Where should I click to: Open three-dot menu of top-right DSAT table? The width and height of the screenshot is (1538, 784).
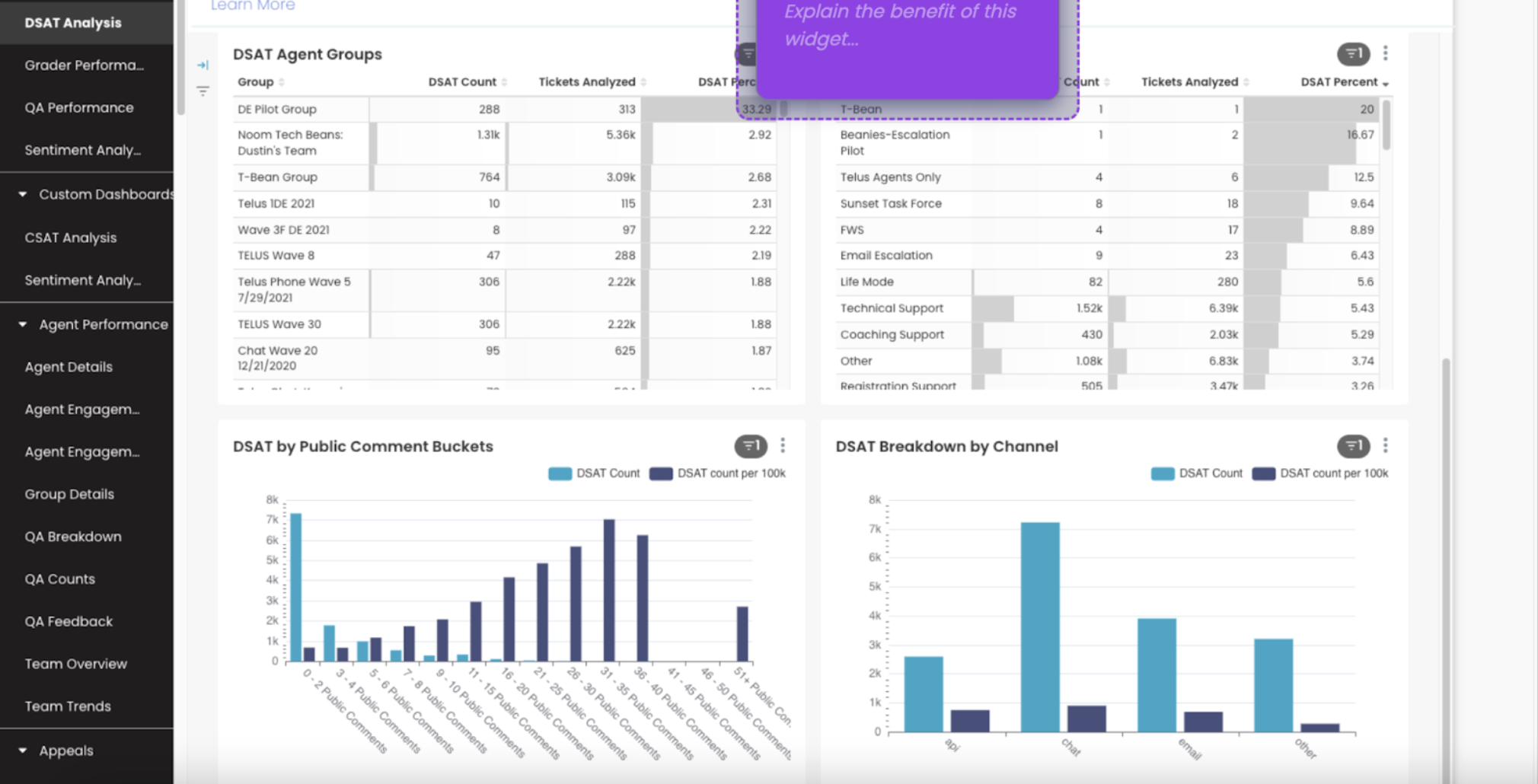click(1386, 53)
